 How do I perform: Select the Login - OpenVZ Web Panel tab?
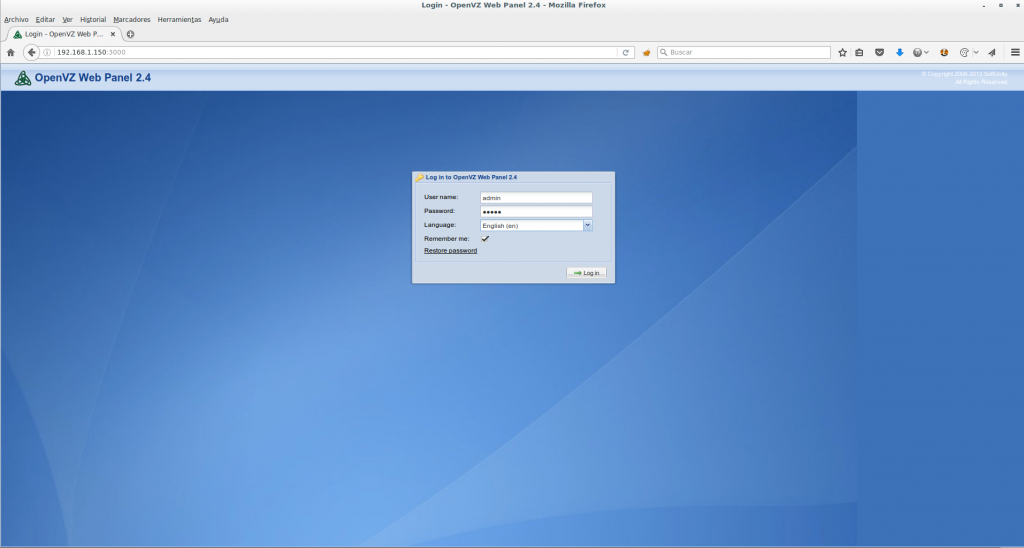point(63,34)
